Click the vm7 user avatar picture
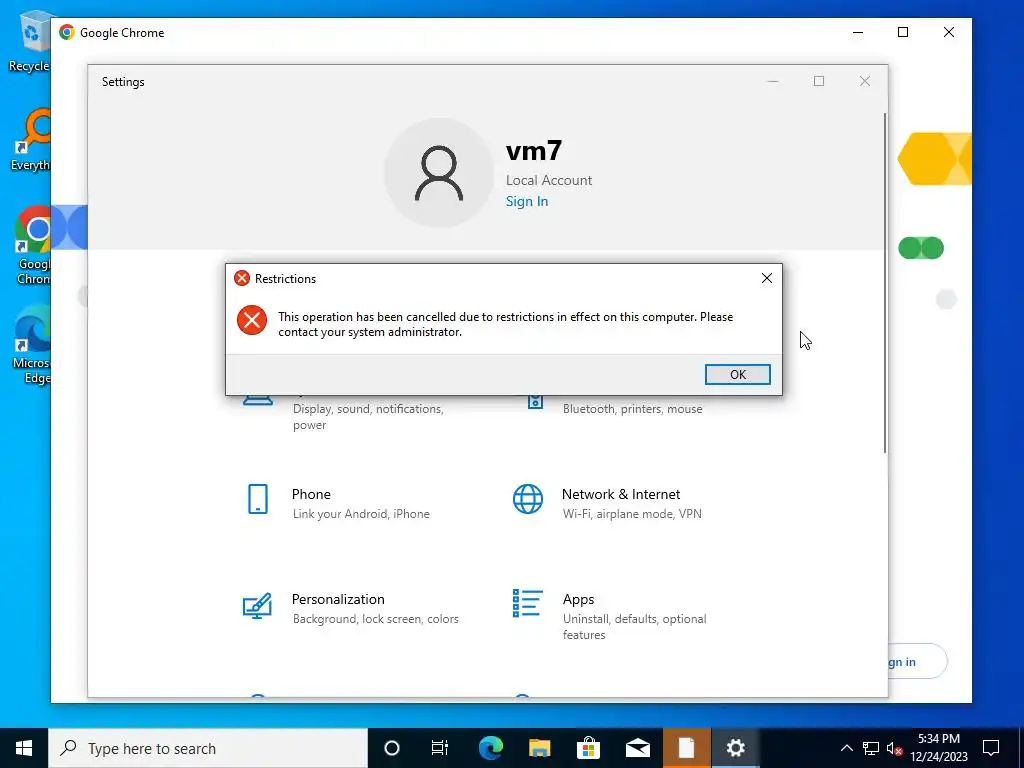This screenshot has width=1024, height=768. 439,173
